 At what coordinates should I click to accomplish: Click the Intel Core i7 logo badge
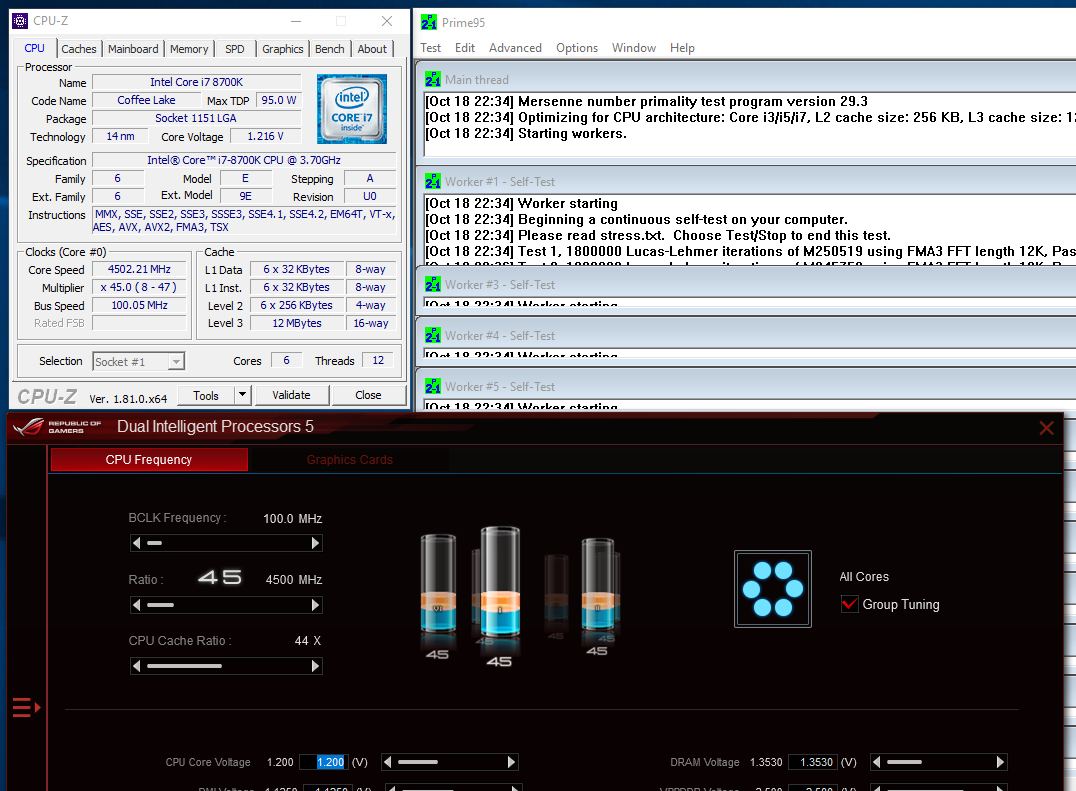pos(352,108)
